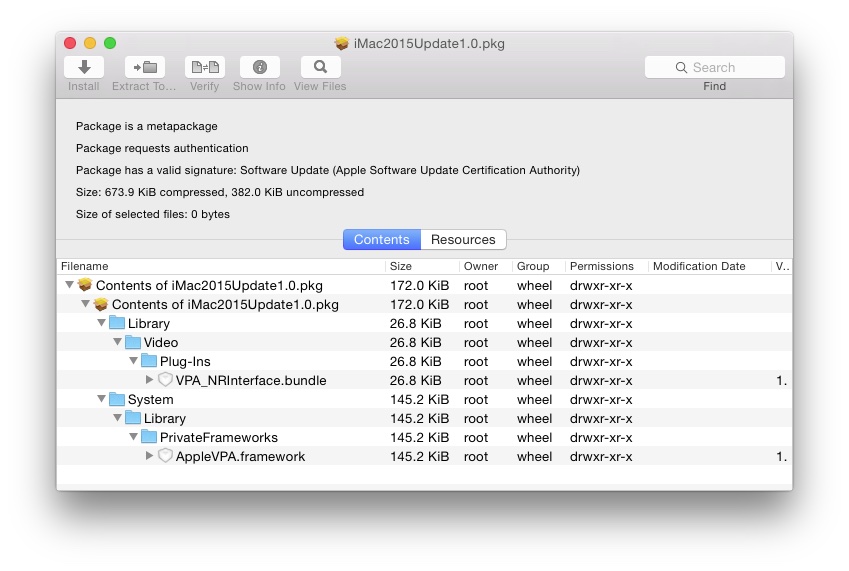Click the root owner of the Plug-Ins row
Viewport: 849px width, 571px height.
point(476,362)
